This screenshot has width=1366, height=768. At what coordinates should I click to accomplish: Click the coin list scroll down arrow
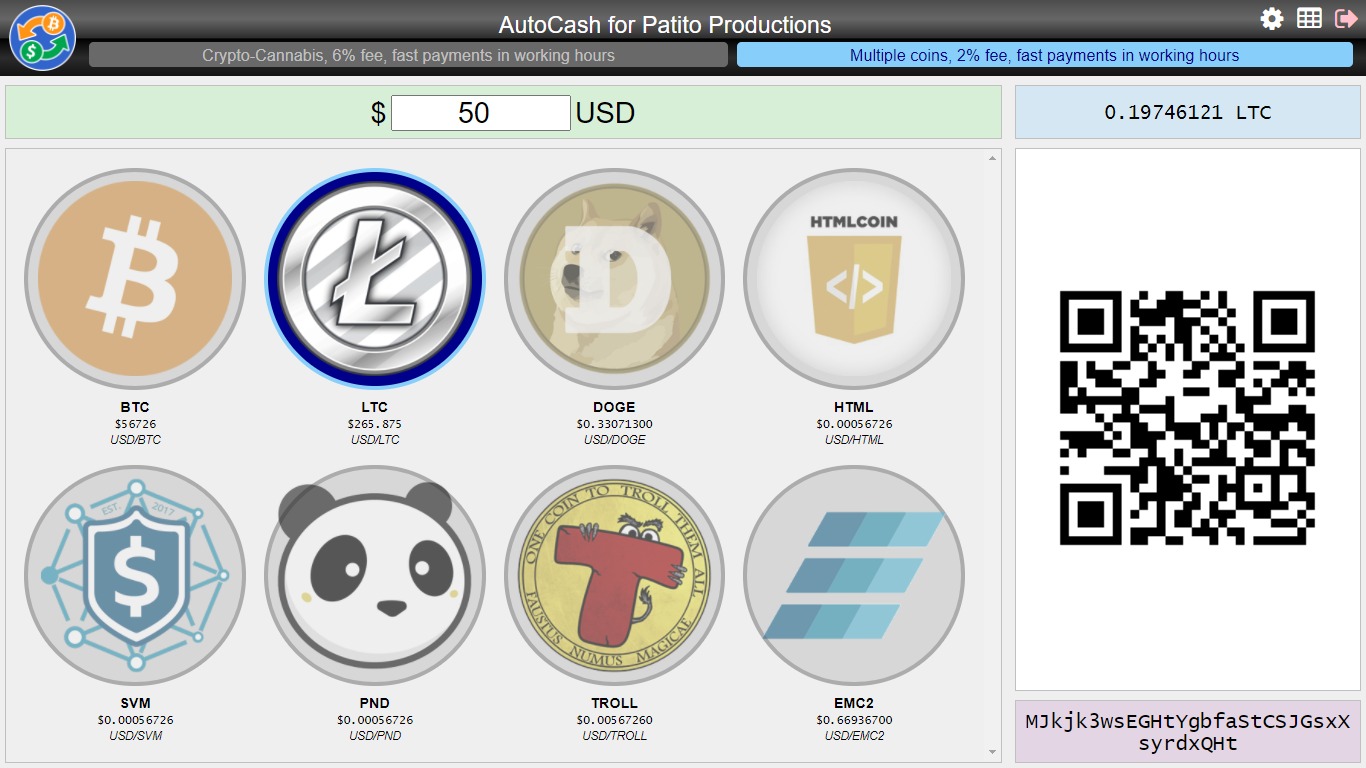[993, 752]
